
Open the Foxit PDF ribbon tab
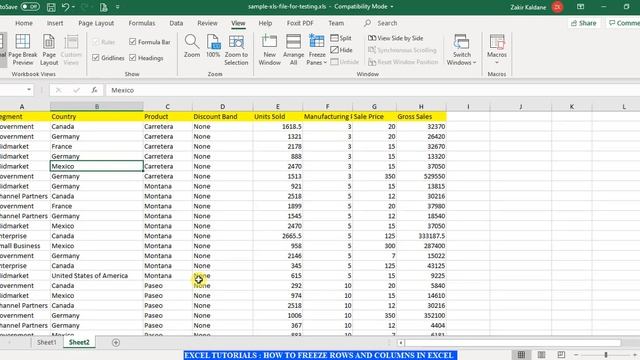click(x=300, y=23)
